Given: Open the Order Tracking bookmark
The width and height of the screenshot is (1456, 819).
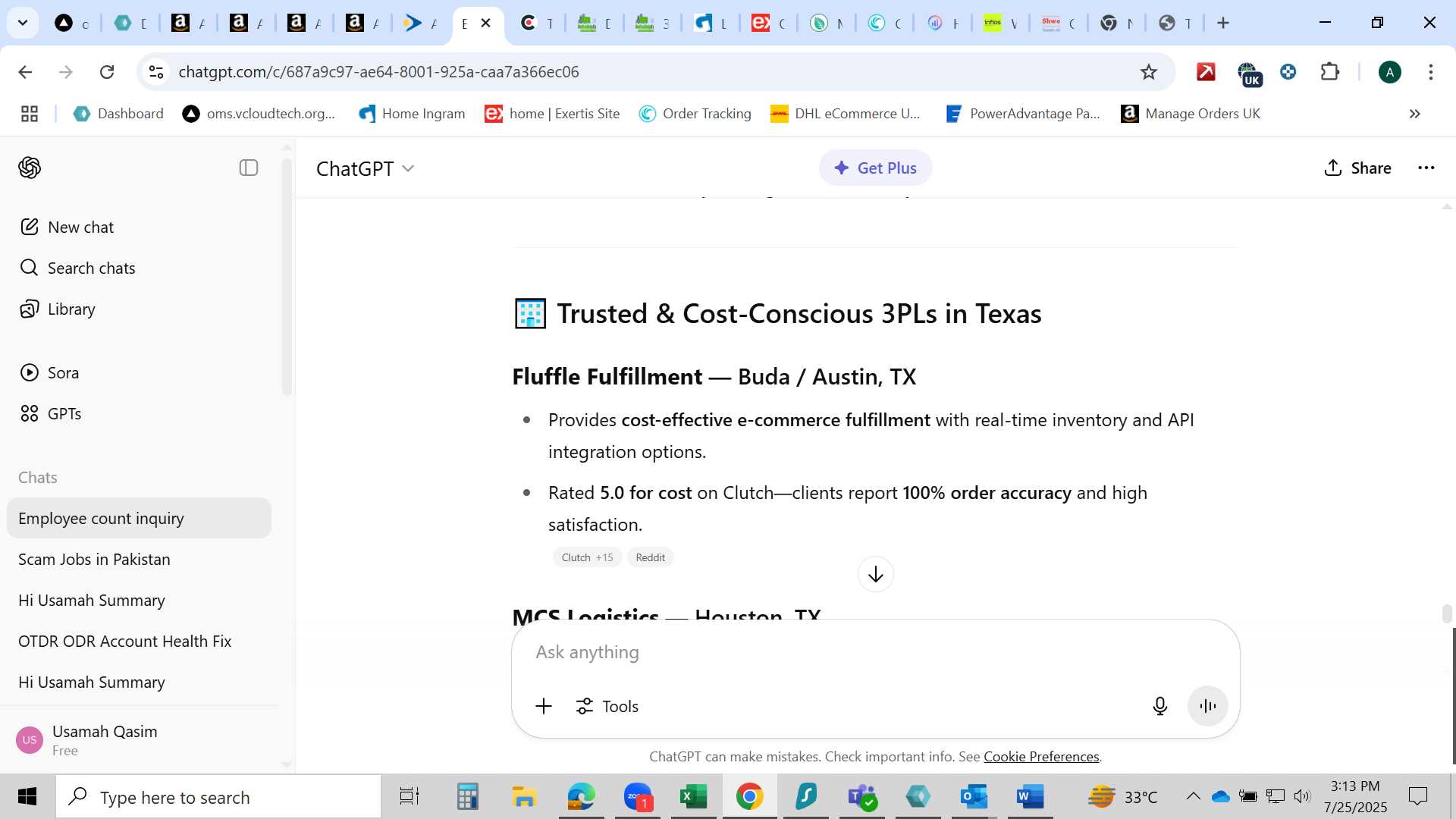Looking at the screenshot, I should (695, 114).
